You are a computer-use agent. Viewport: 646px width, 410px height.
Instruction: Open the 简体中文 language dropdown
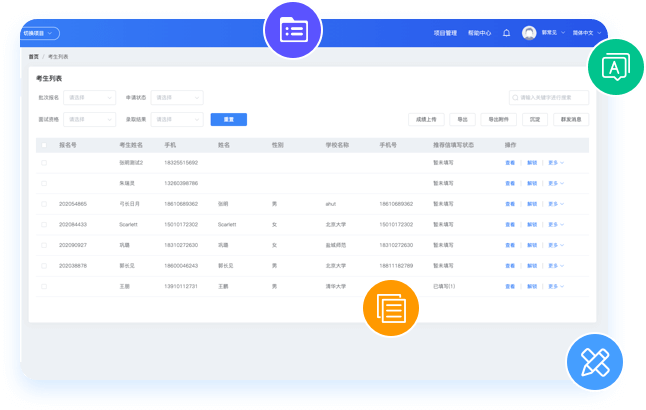click(584, 33)
